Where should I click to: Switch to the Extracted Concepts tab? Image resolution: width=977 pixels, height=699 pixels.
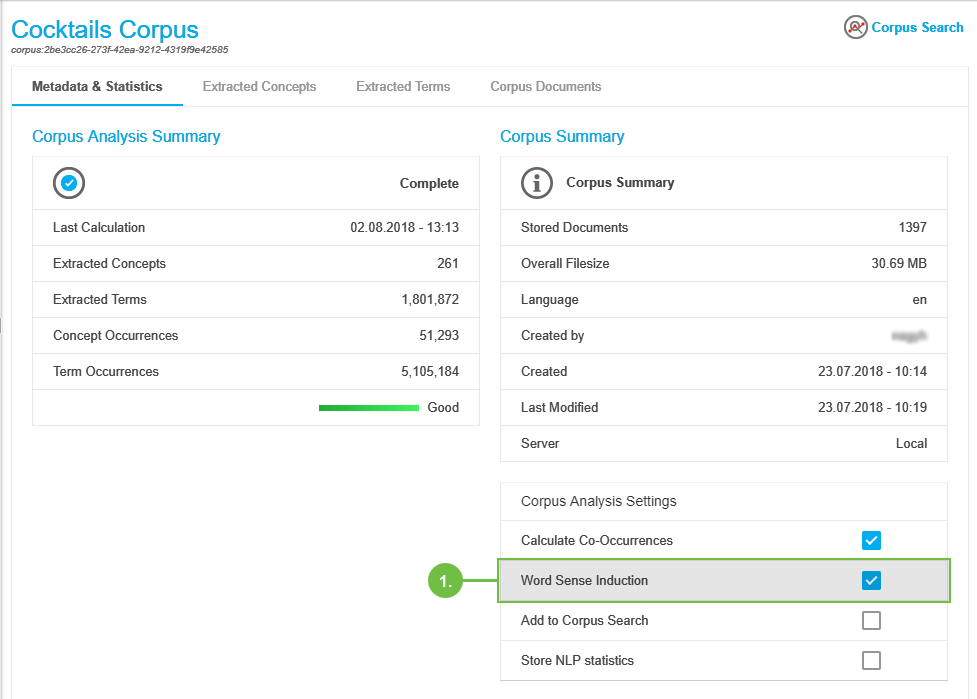(x=259, y=87)
